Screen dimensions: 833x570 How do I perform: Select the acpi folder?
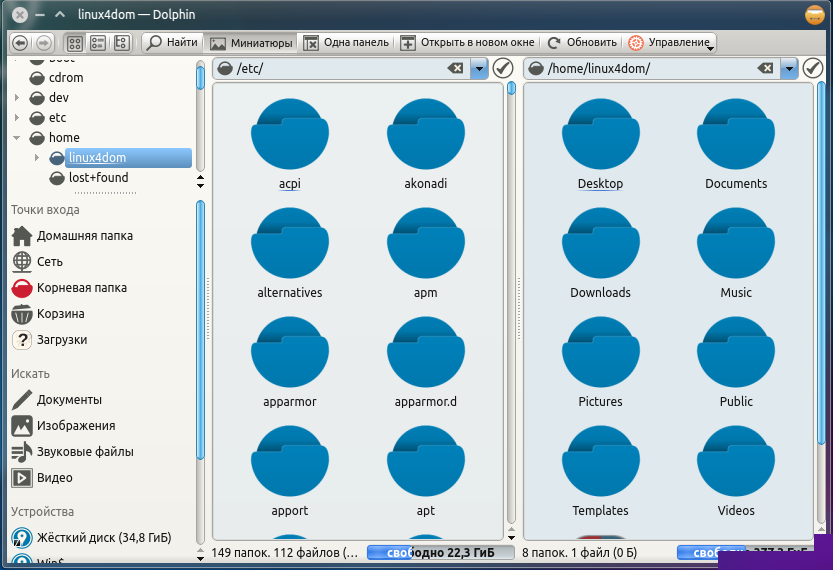[x=290, y=144]
